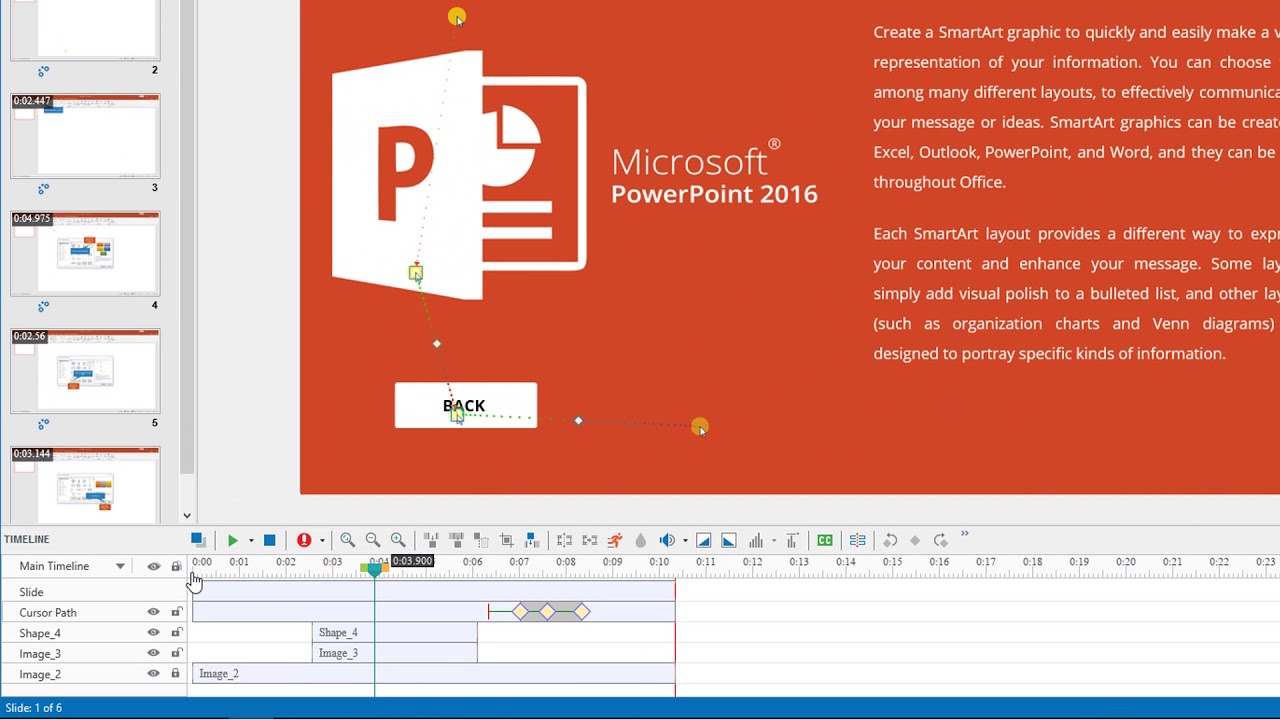Click the red record button

(x=304, y=540)
